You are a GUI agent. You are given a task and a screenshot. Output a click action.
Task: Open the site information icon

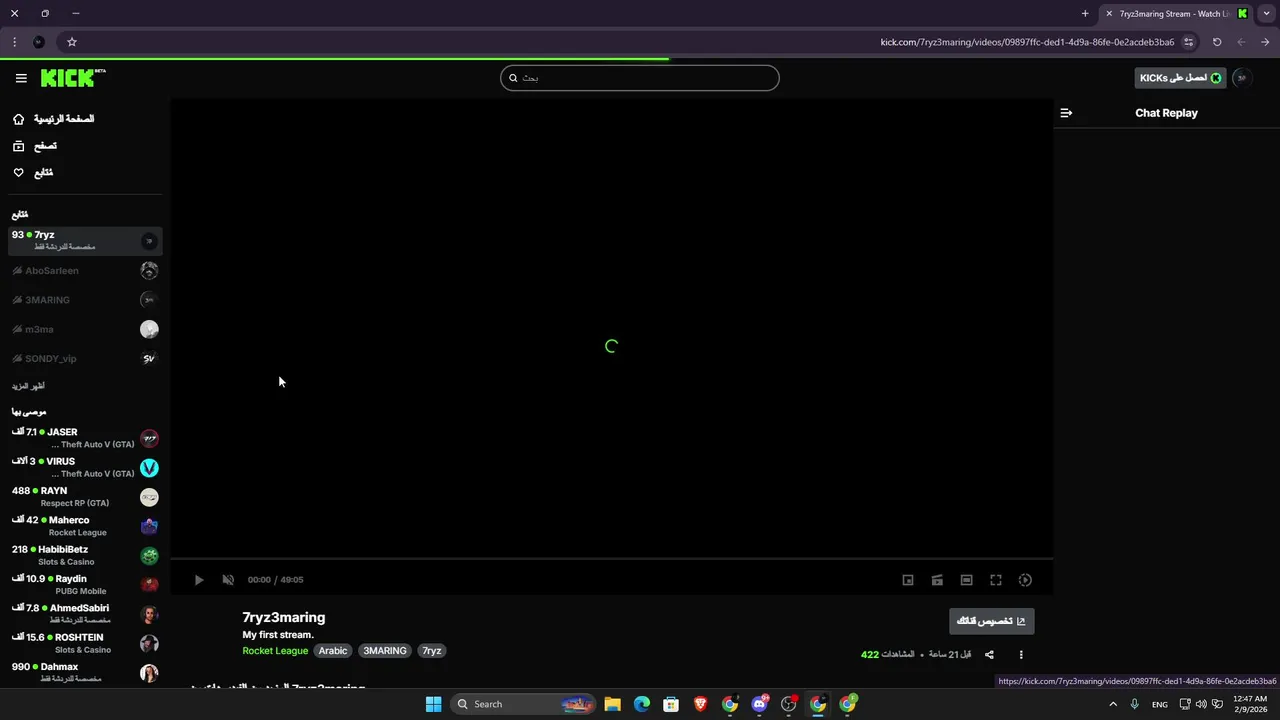click(1189, 42)
